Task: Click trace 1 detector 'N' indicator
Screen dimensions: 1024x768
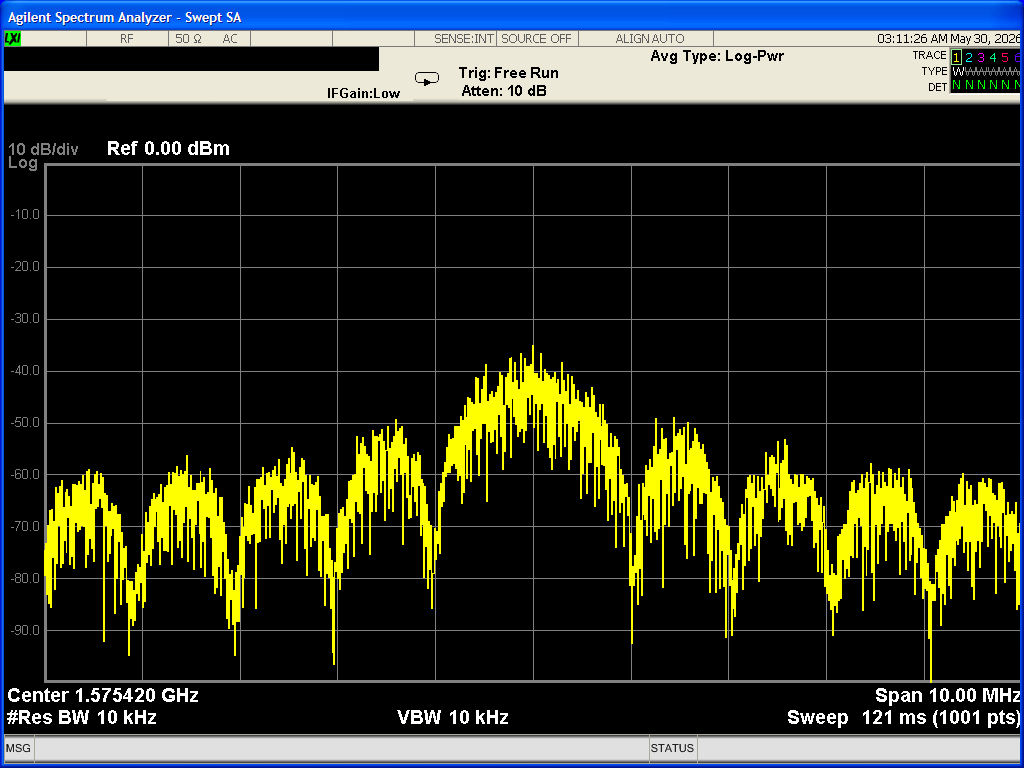Action: point(957,86)
